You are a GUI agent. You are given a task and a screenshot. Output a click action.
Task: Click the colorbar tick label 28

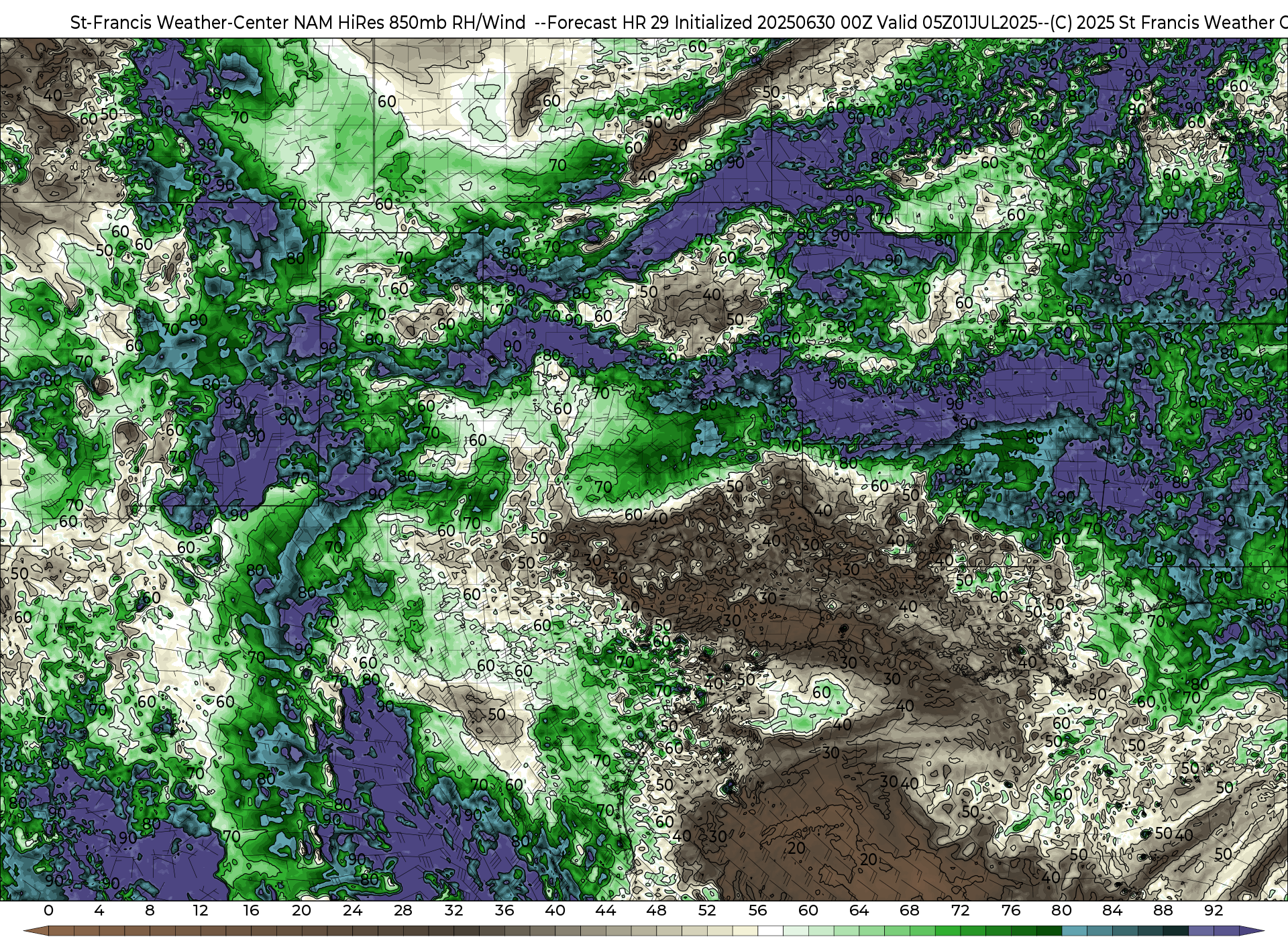[402, 910]
